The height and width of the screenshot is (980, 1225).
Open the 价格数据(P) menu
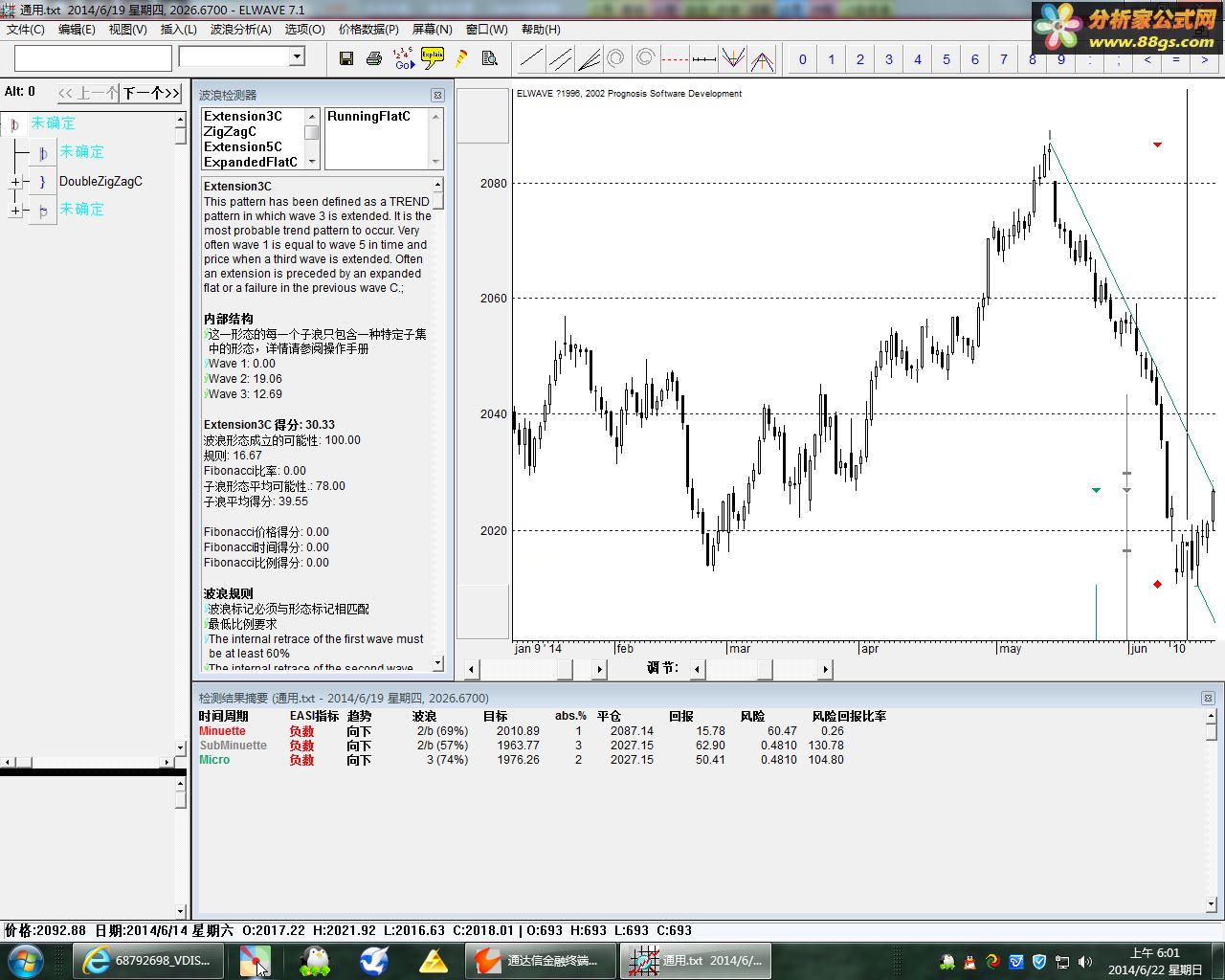[369, 30]
